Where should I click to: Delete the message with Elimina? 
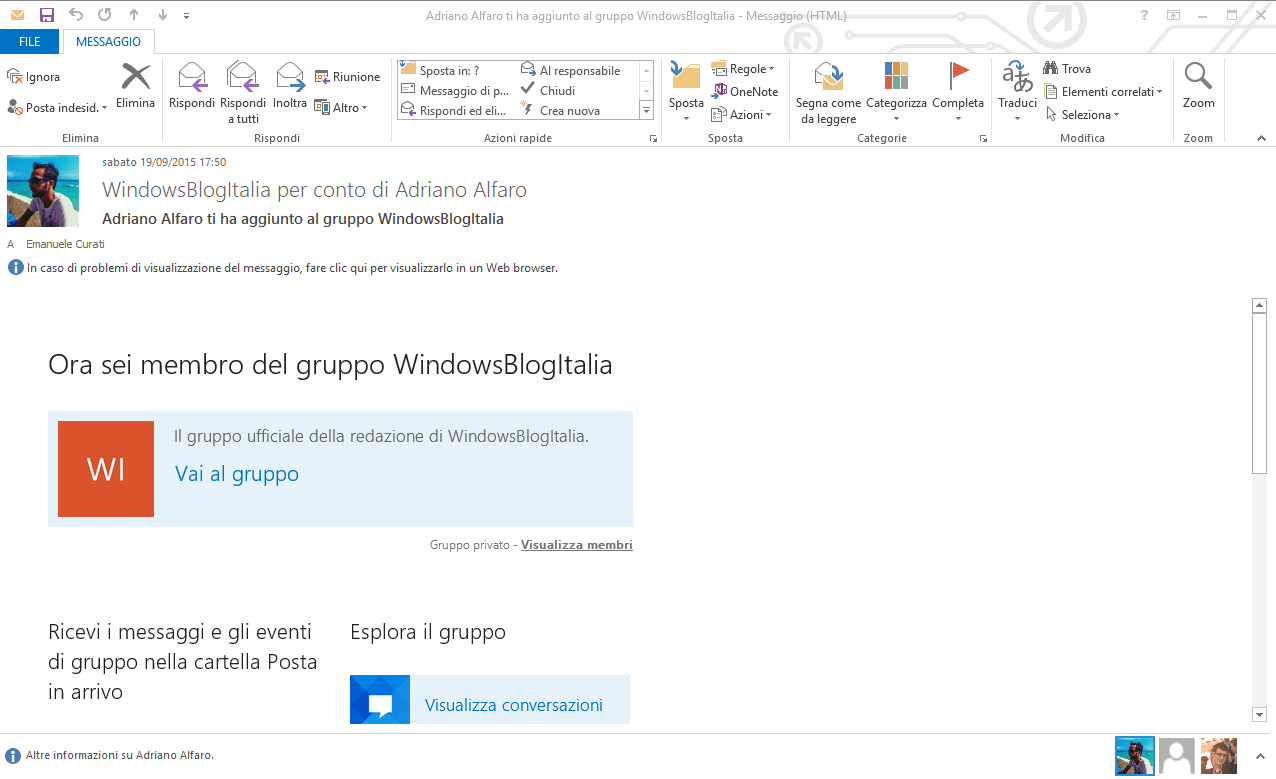coord(135,86)
